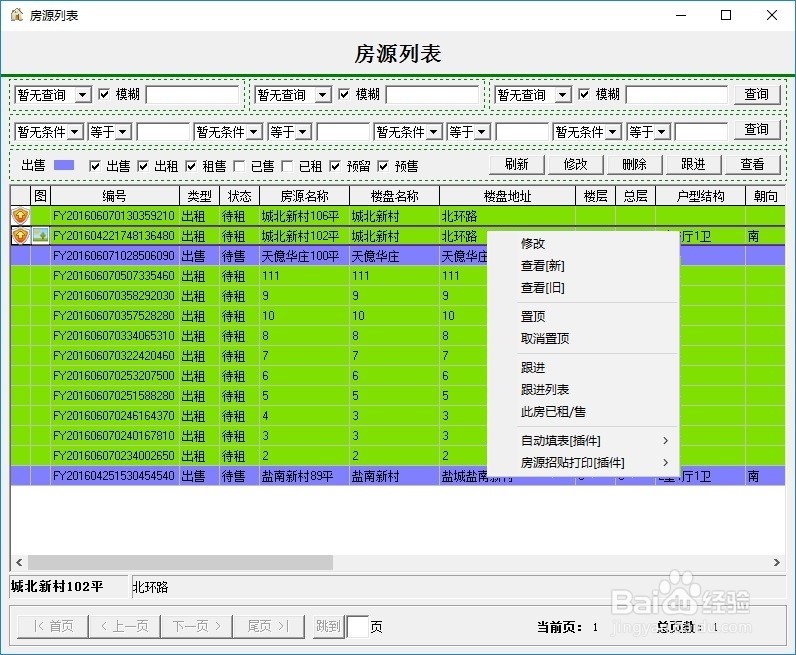This screenshot has width=796, height=655.
Task: Click the blue 出售 color legend swatch
Action: [64, 165]
